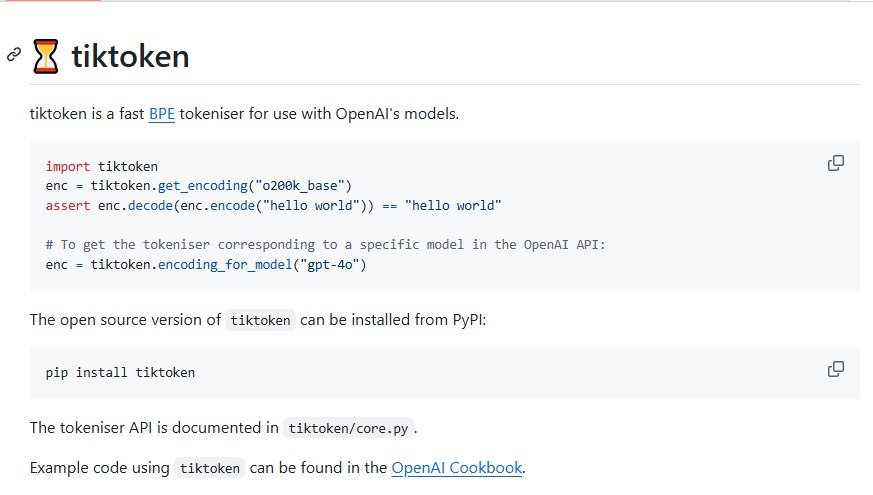873x495 pixels.
Task: Open the BPE link
Action: tap(162, 114)
